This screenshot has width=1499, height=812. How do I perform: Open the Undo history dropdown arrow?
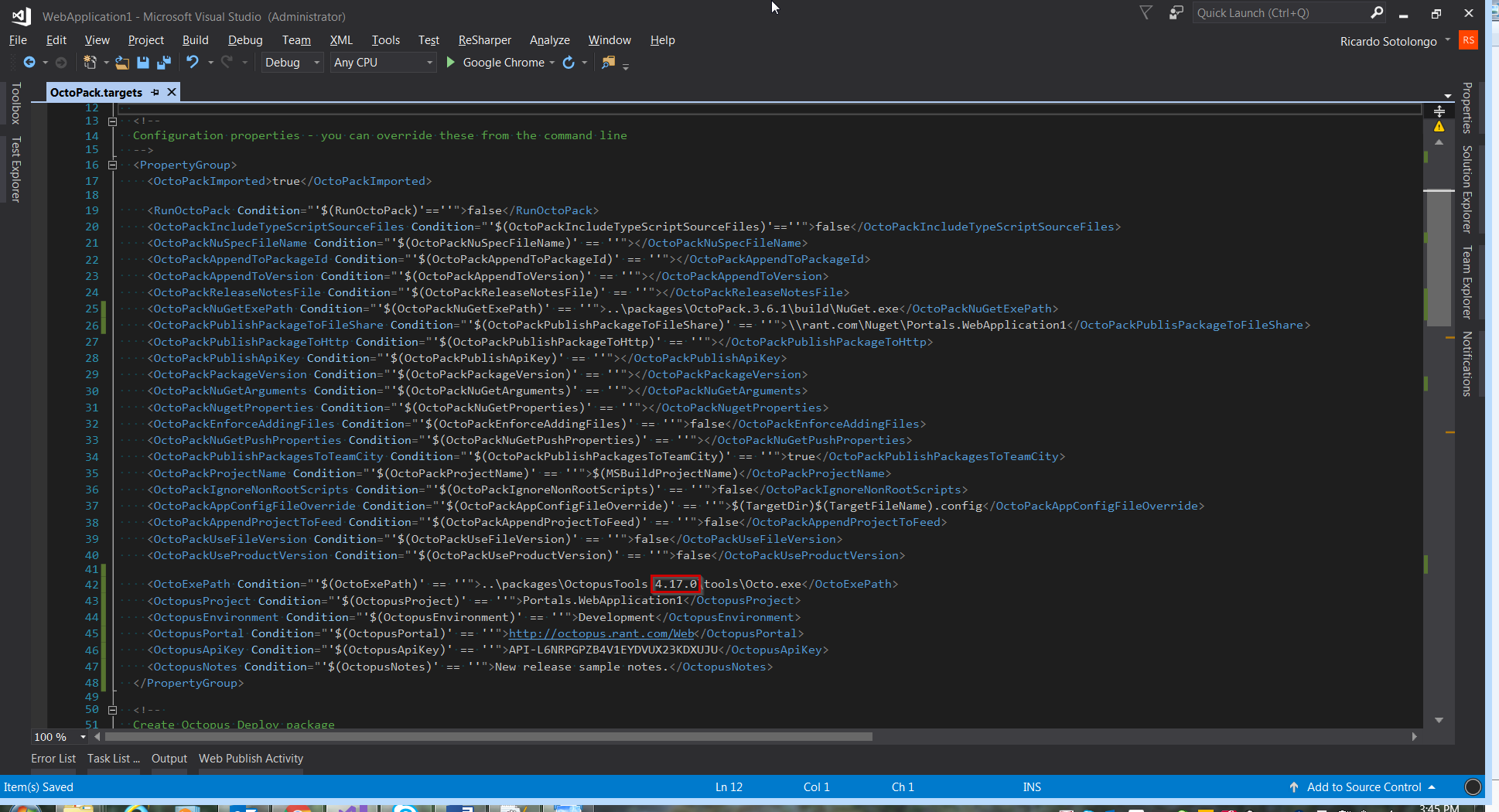tap(210, 63)
